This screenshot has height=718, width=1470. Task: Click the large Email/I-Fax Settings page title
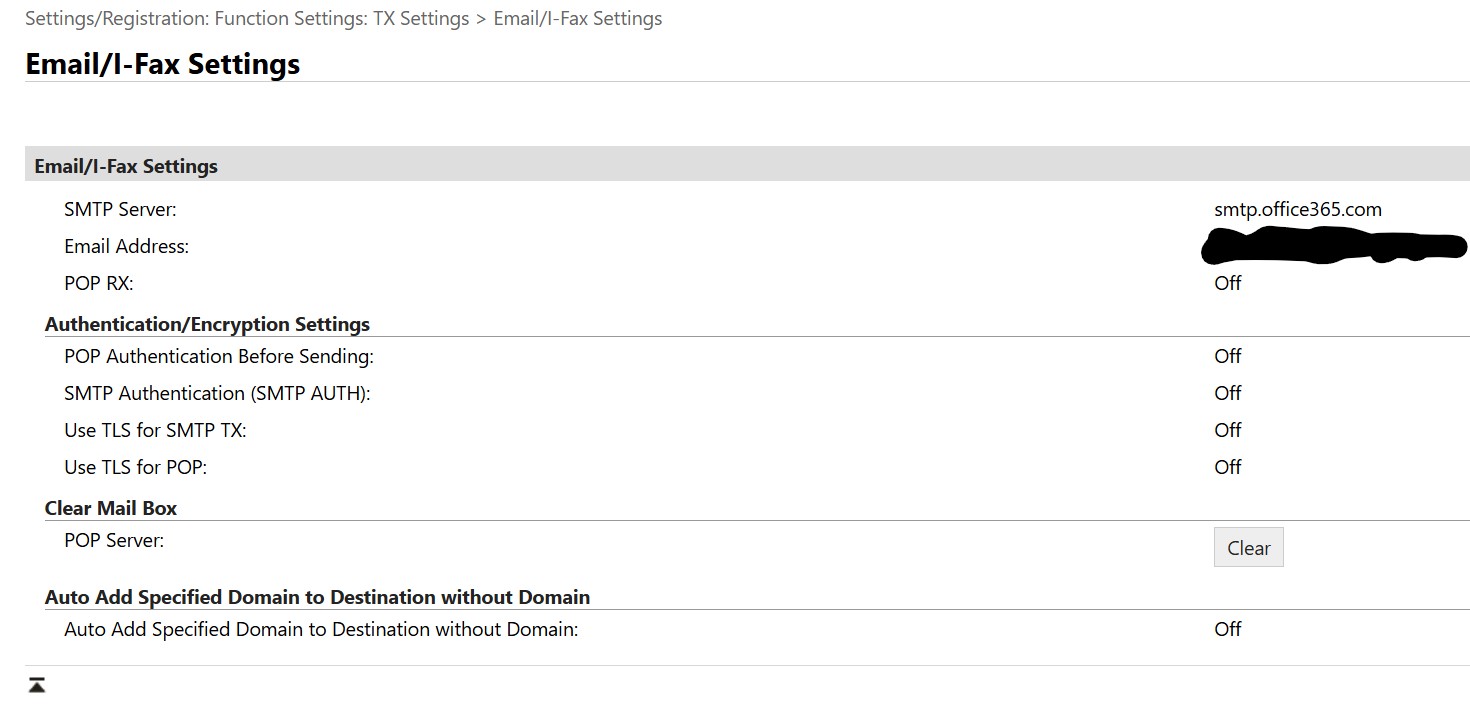coord(162,64)
